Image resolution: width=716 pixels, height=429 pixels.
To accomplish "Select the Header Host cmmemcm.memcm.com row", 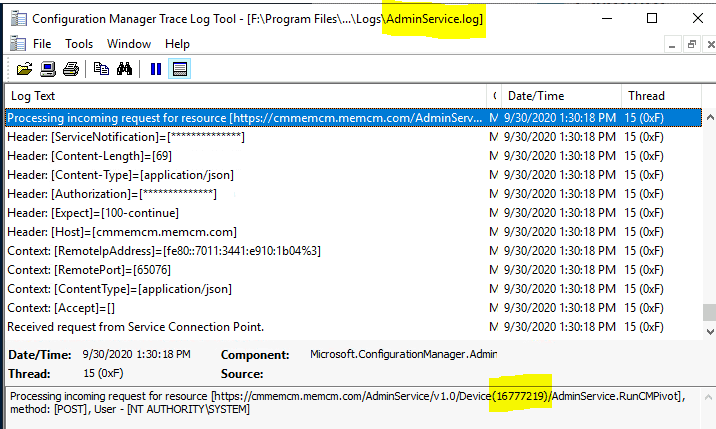I will (x=353, y=232).
